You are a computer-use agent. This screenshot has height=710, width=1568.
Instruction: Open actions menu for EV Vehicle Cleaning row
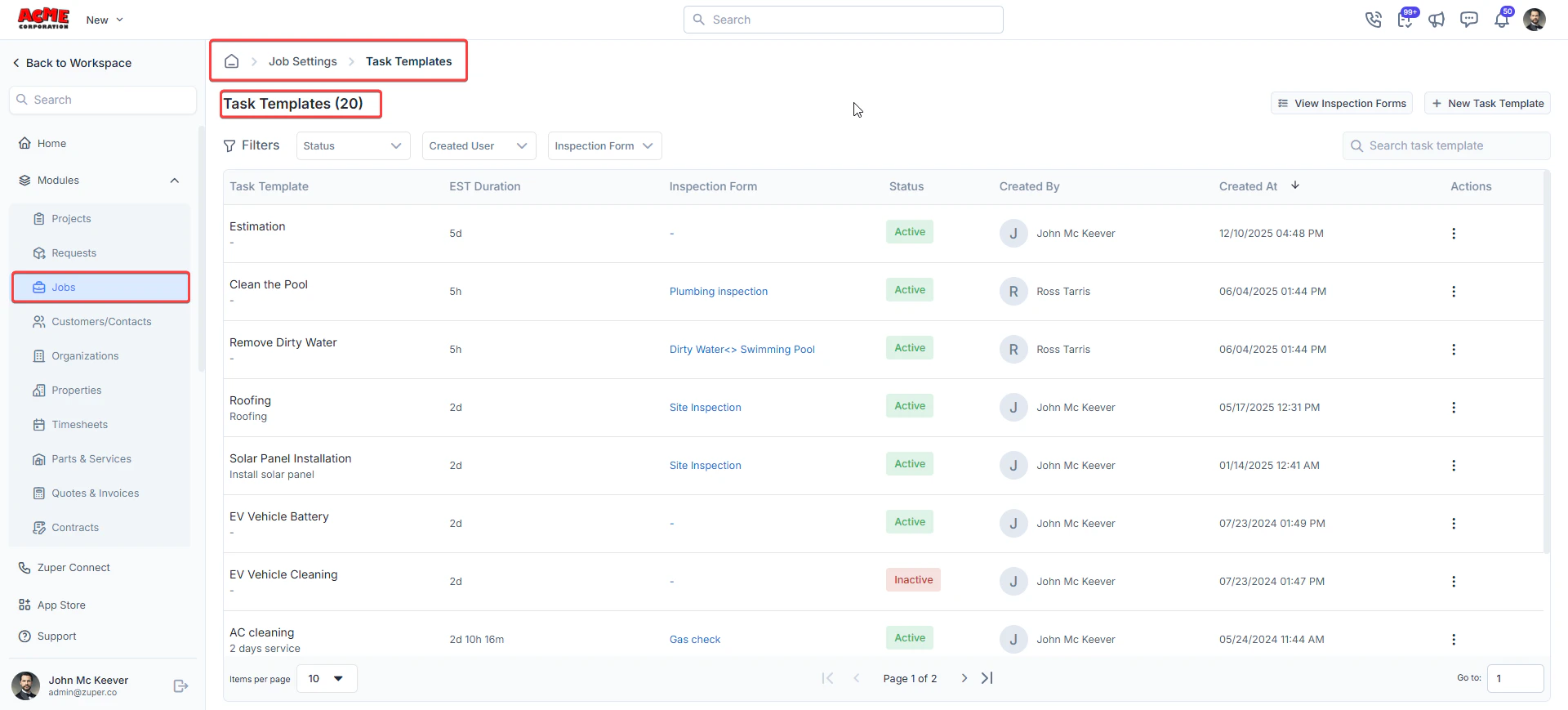[x=1454, y=582]
